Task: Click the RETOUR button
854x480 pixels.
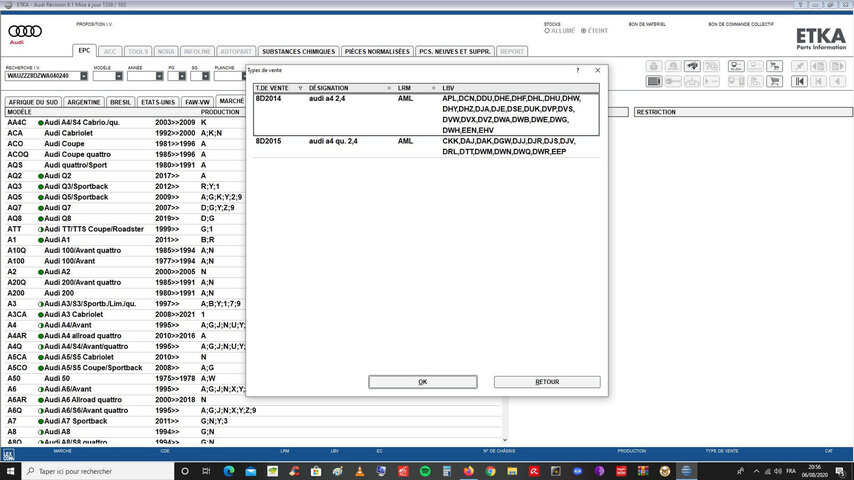Action: tap(547, 382)
